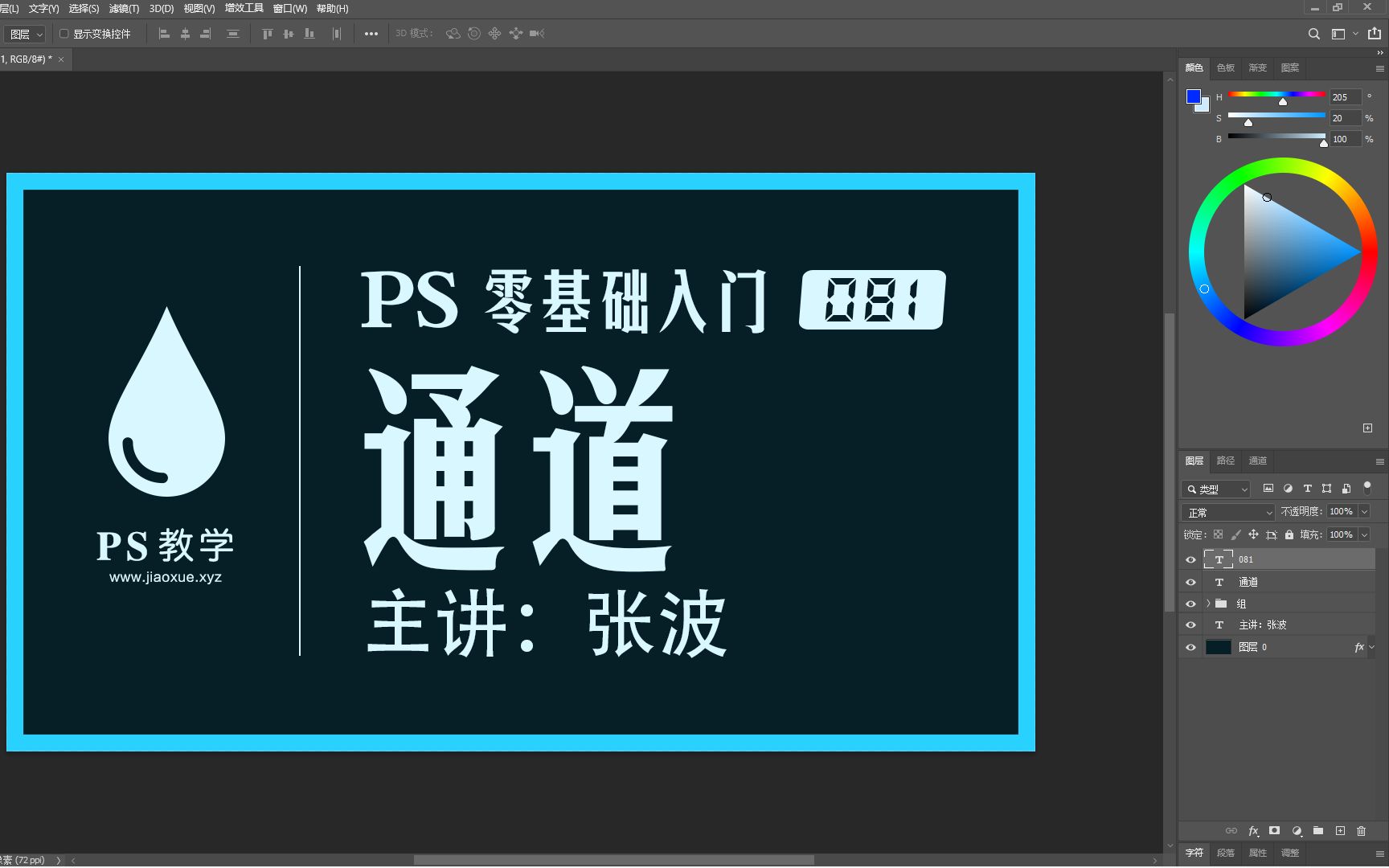
Task: Enable the 显示变换控件 checkbox
Action: 64,34
